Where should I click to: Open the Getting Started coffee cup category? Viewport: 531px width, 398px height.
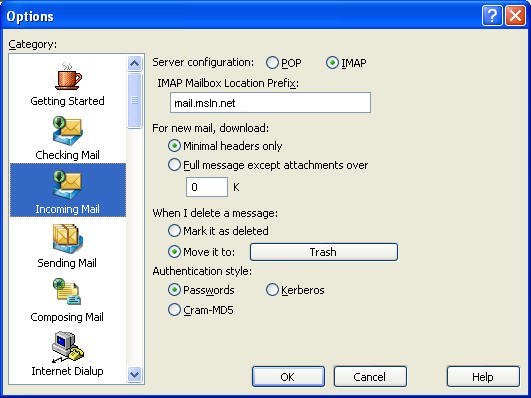[68, 77]
